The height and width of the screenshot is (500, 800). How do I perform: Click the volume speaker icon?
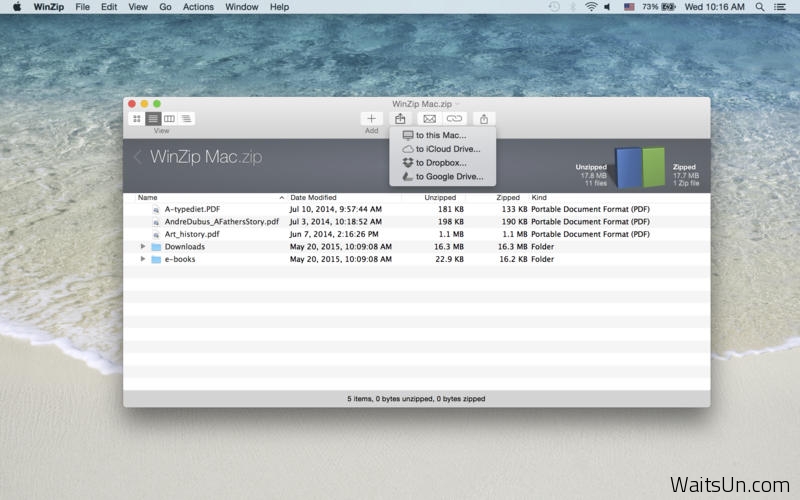(608, 7)
